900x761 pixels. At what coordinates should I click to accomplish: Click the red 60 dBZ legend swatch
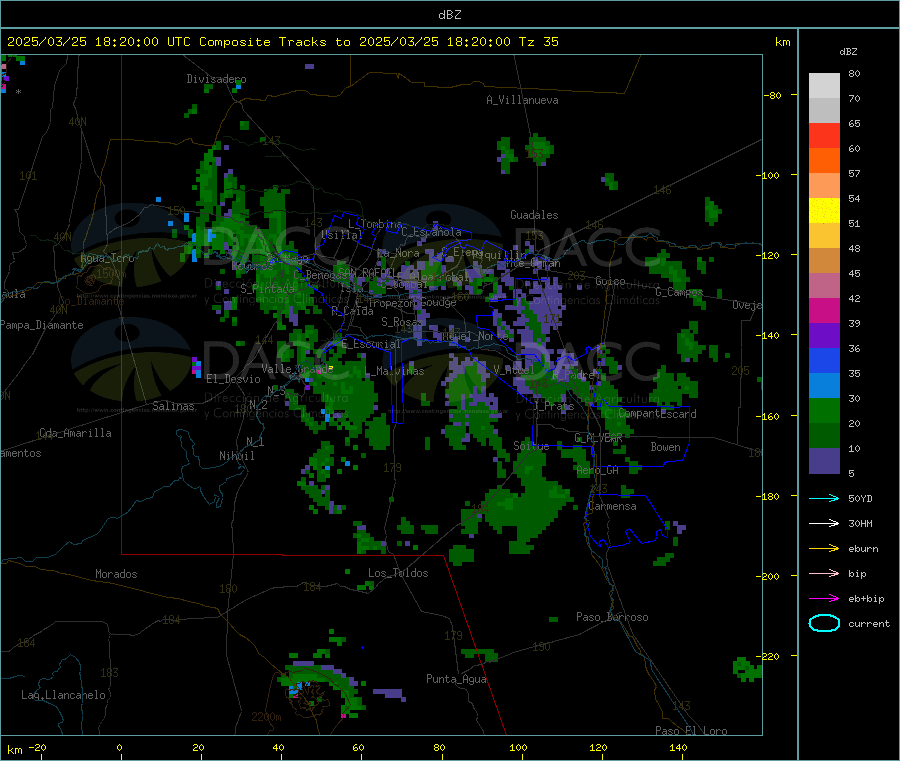[x=824, y=135]
